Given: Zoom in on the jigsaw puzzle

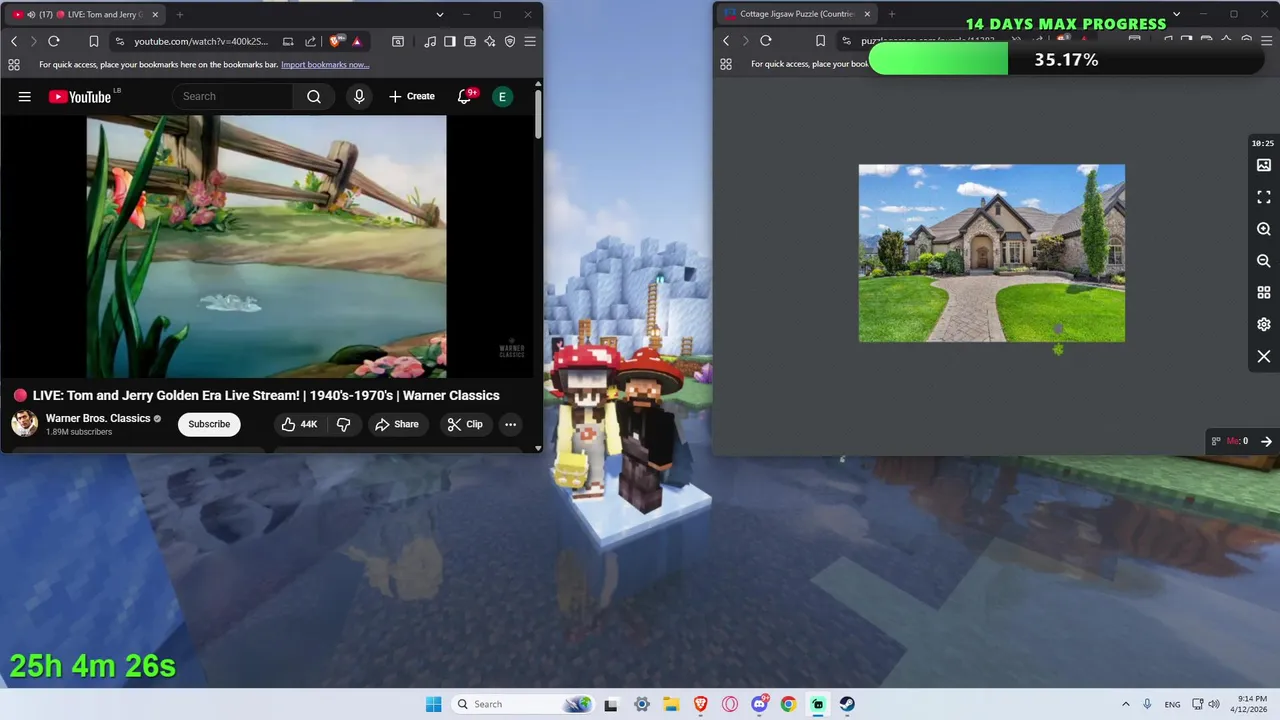Looking at the screenshot, I should [1264, 229].
